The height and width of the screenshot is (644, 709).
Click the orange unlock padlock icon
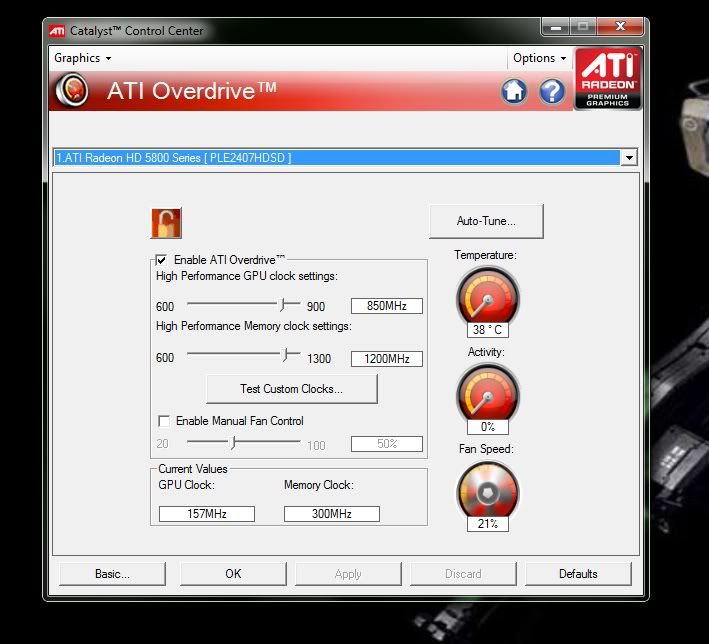point(166,223)
